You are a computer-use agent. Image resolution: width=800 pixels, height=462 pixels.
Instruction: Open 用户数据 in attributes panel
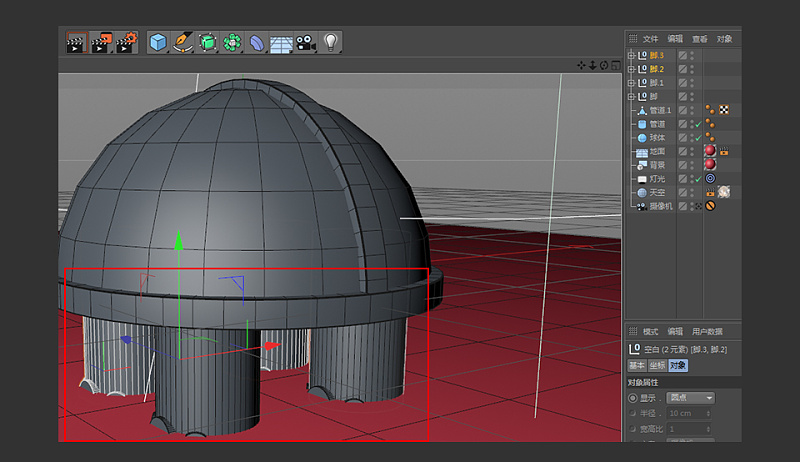[706, 332]
